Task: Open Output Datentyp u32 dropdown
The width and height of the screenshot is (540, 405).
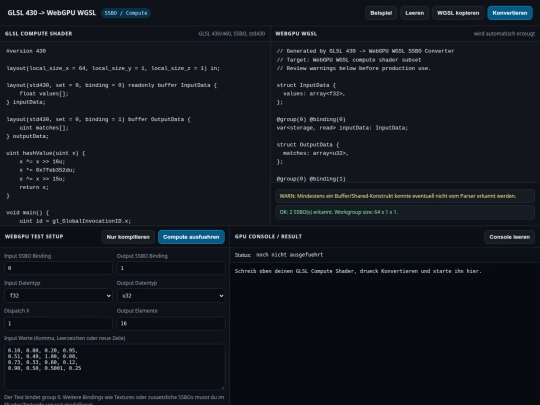Action: coord(171,295)
